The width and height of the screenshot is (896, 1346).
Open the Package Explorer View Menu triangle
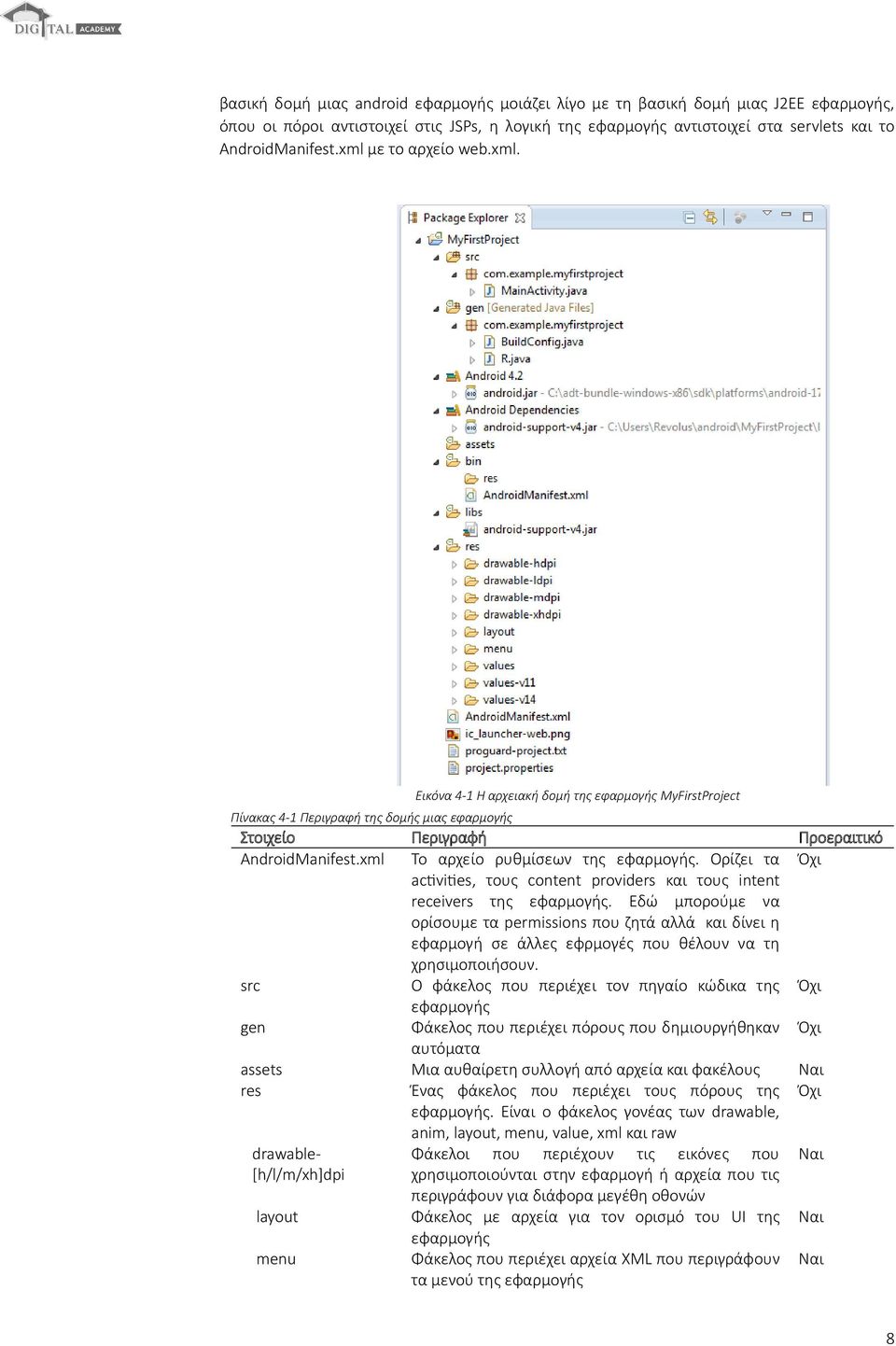coord(767,214)
